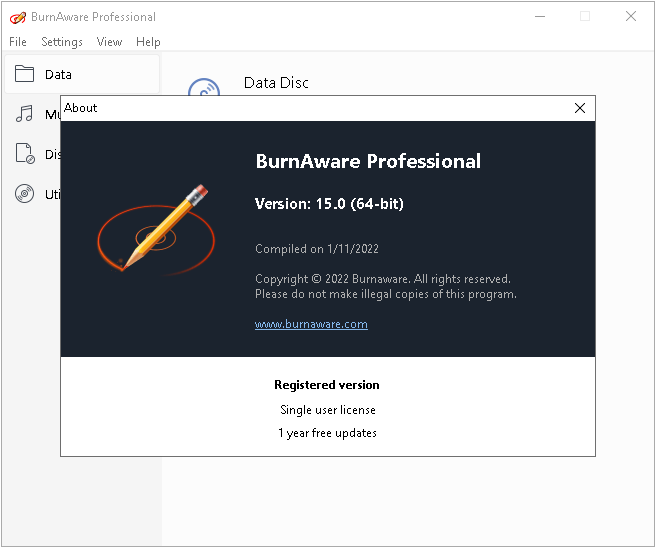Screen dimensions: 656x547
Task: Open the File menu
Action: (x=18, y=42)
